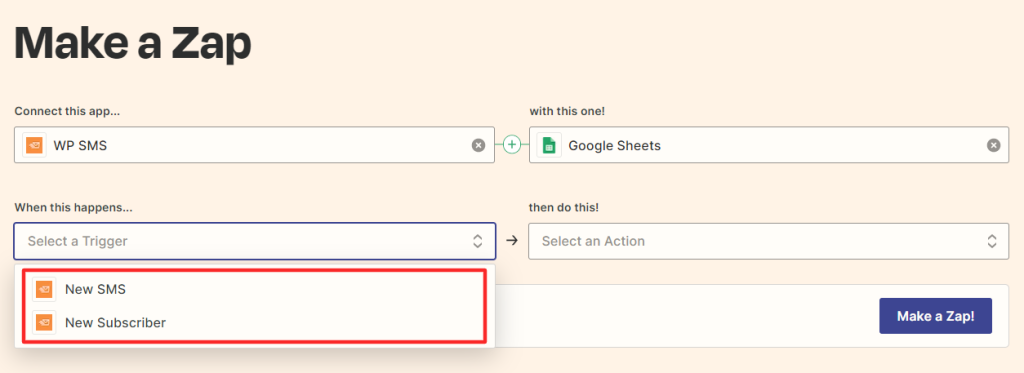Click the chevron arrows on the trigger field
1024x373 pixels.
pos(477,241)
